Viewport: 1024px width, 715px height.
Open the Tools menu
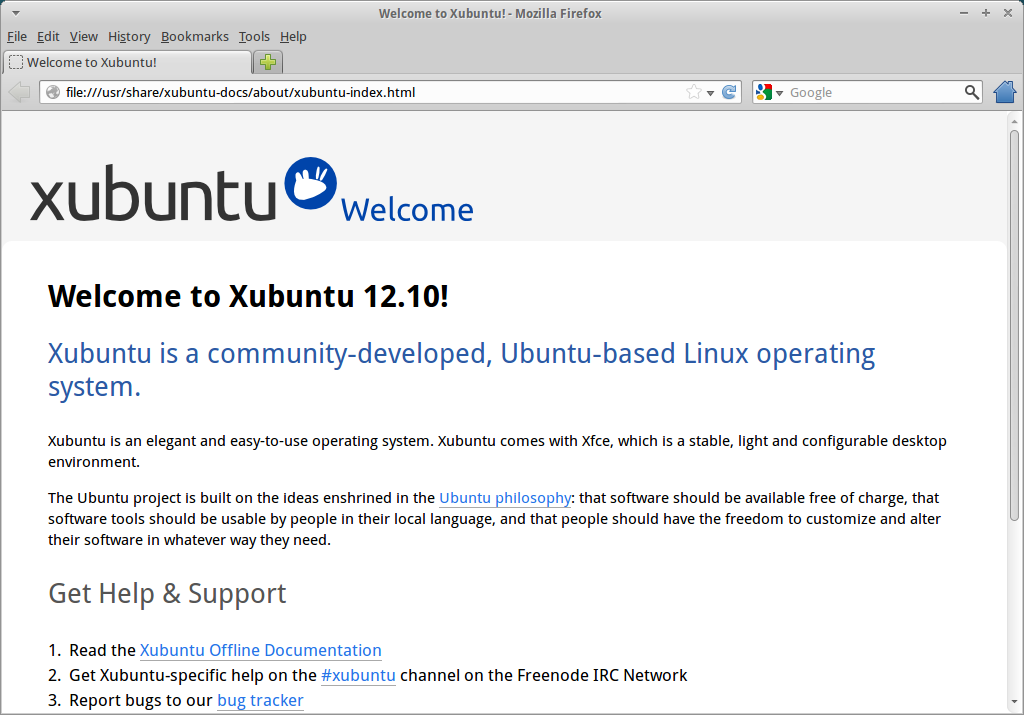click(254, 37)
